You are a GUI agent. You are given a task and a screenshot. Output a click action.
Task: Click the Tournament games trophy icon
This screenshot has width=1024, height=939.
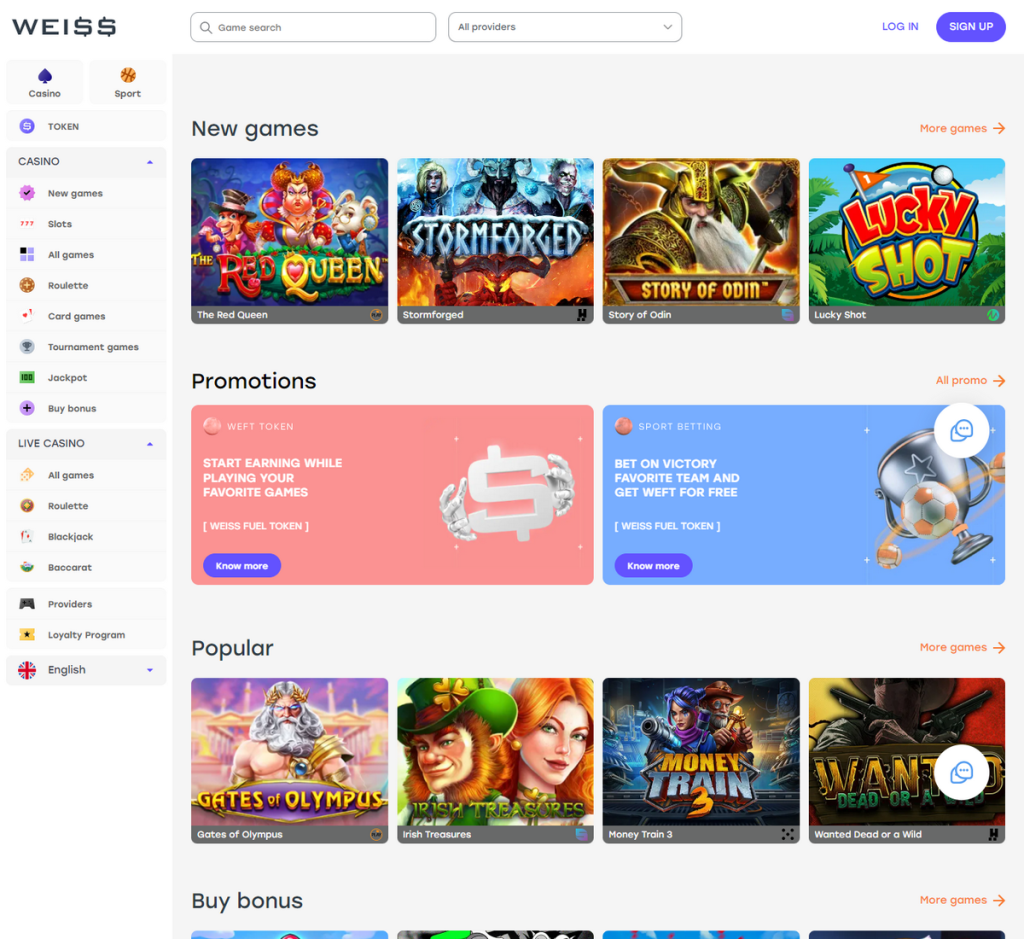(x=27, y=346)
